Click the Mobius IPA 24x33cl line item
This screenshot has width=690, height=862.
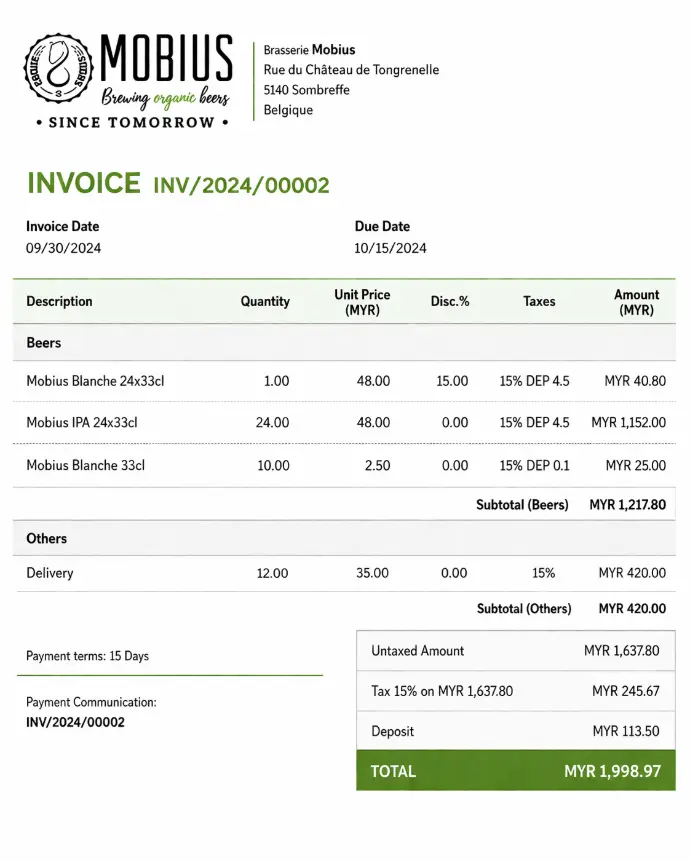tap(81, 423)
